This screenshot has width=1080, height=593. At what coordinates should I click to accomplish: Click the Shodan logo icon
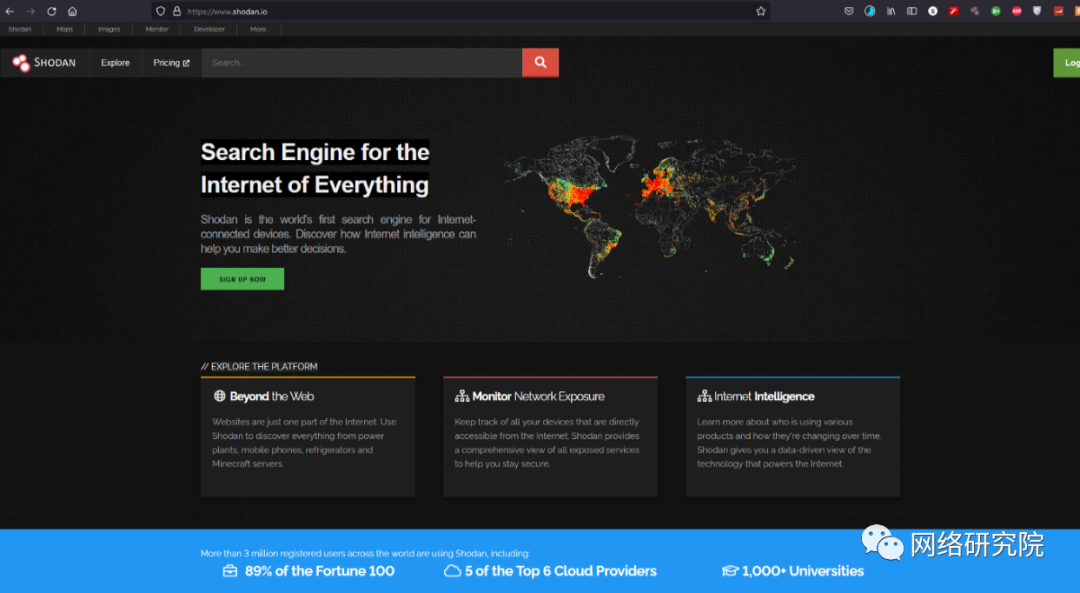tap(21, 63)
